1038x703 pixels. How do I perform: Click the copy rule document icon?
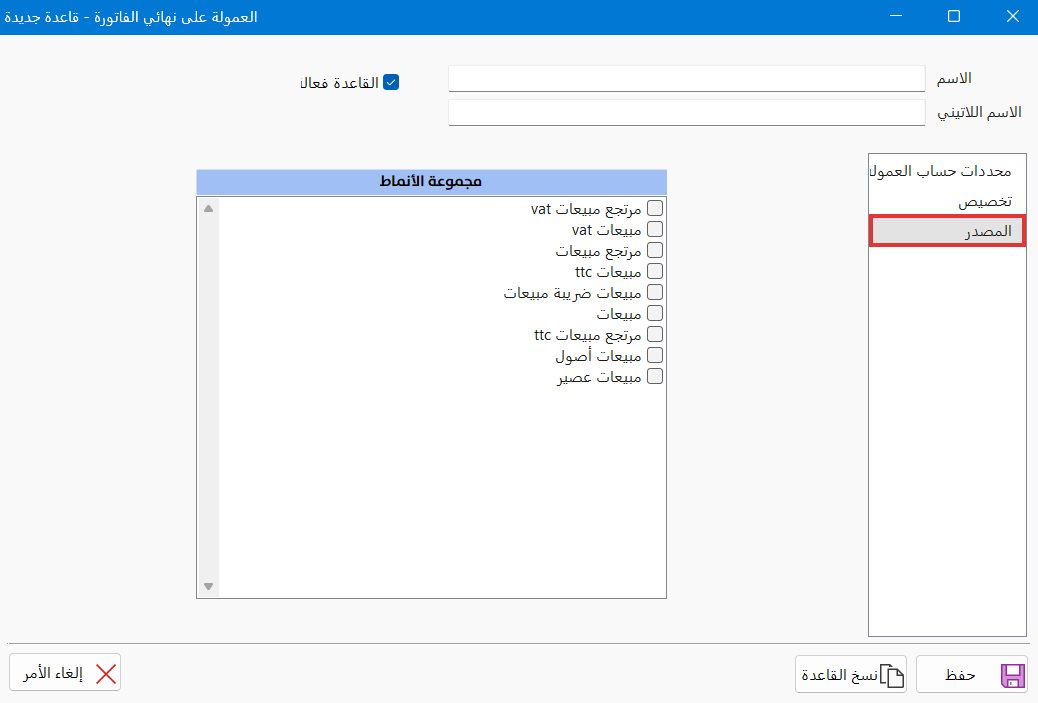(x=892, y=675)
